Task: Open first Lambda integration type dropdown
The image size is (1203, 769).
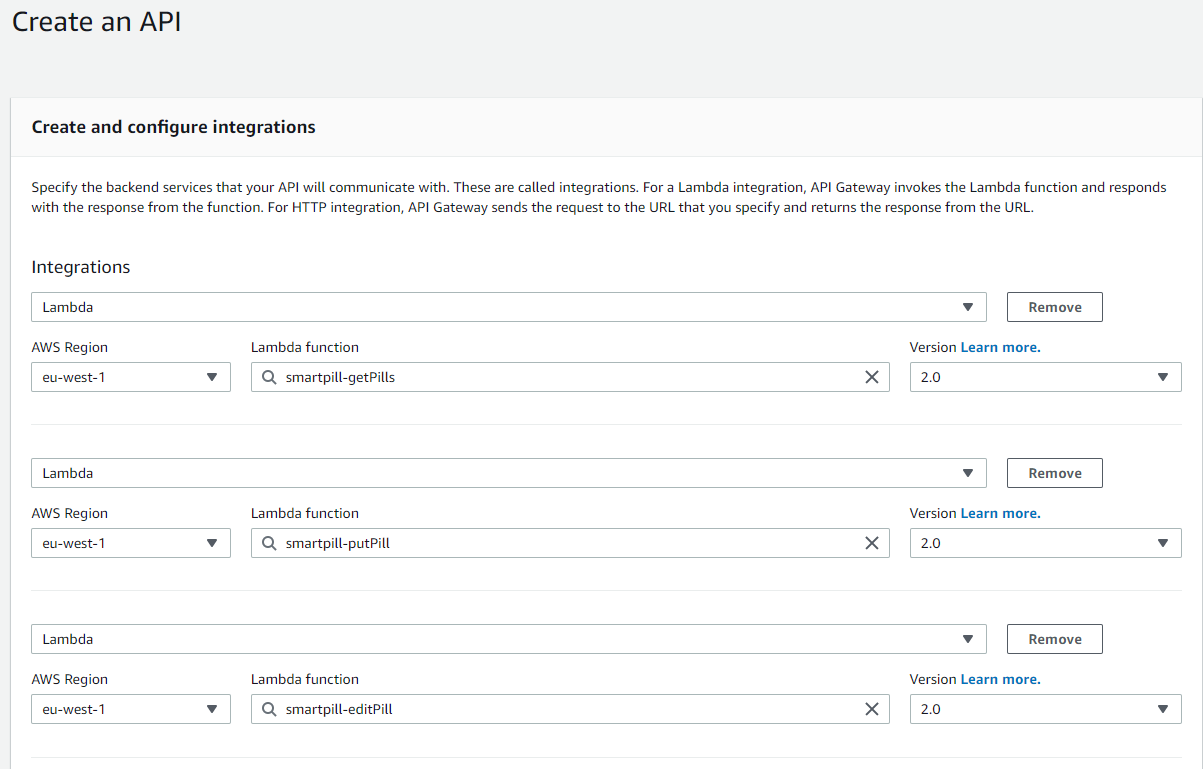Action: [508, 307]
